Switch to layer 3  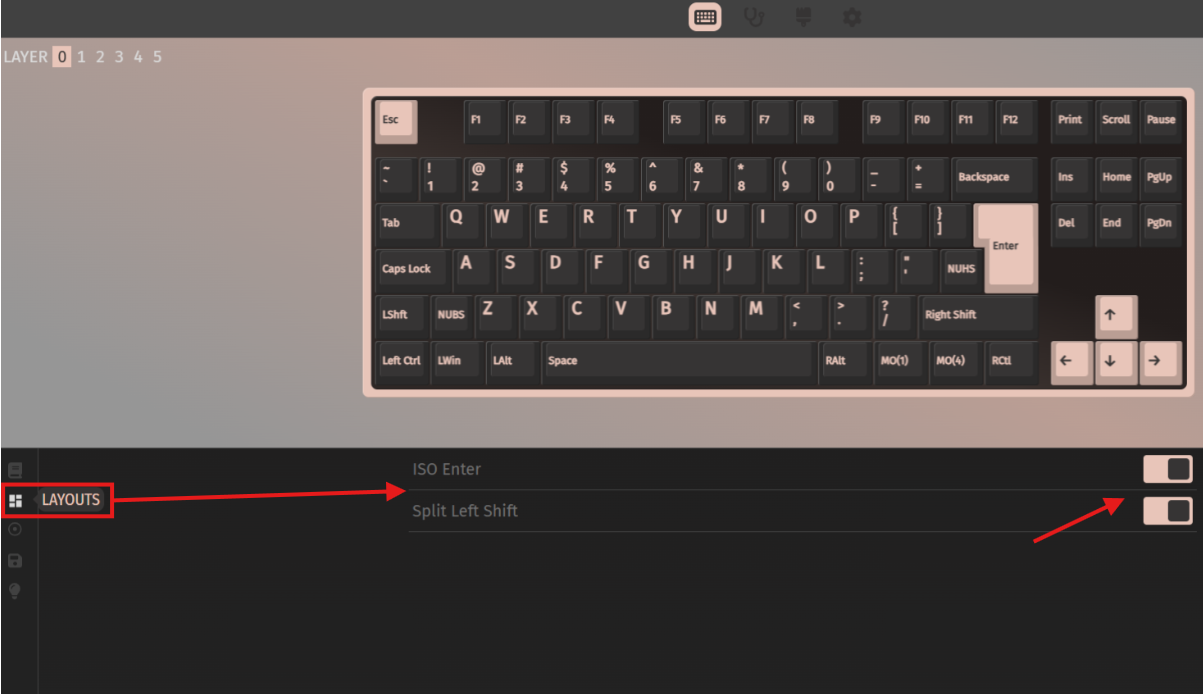119,57
